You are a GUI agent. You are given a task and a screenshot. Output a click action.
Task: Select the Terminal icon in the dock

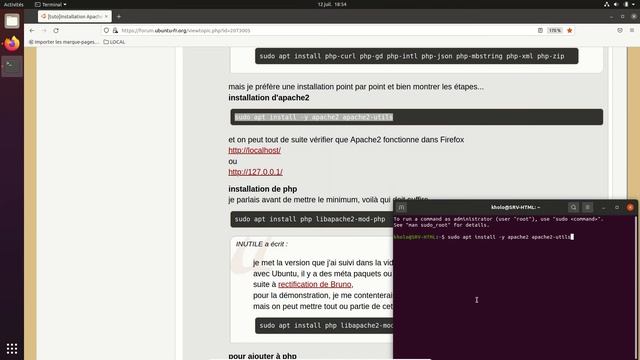point(12,66)
